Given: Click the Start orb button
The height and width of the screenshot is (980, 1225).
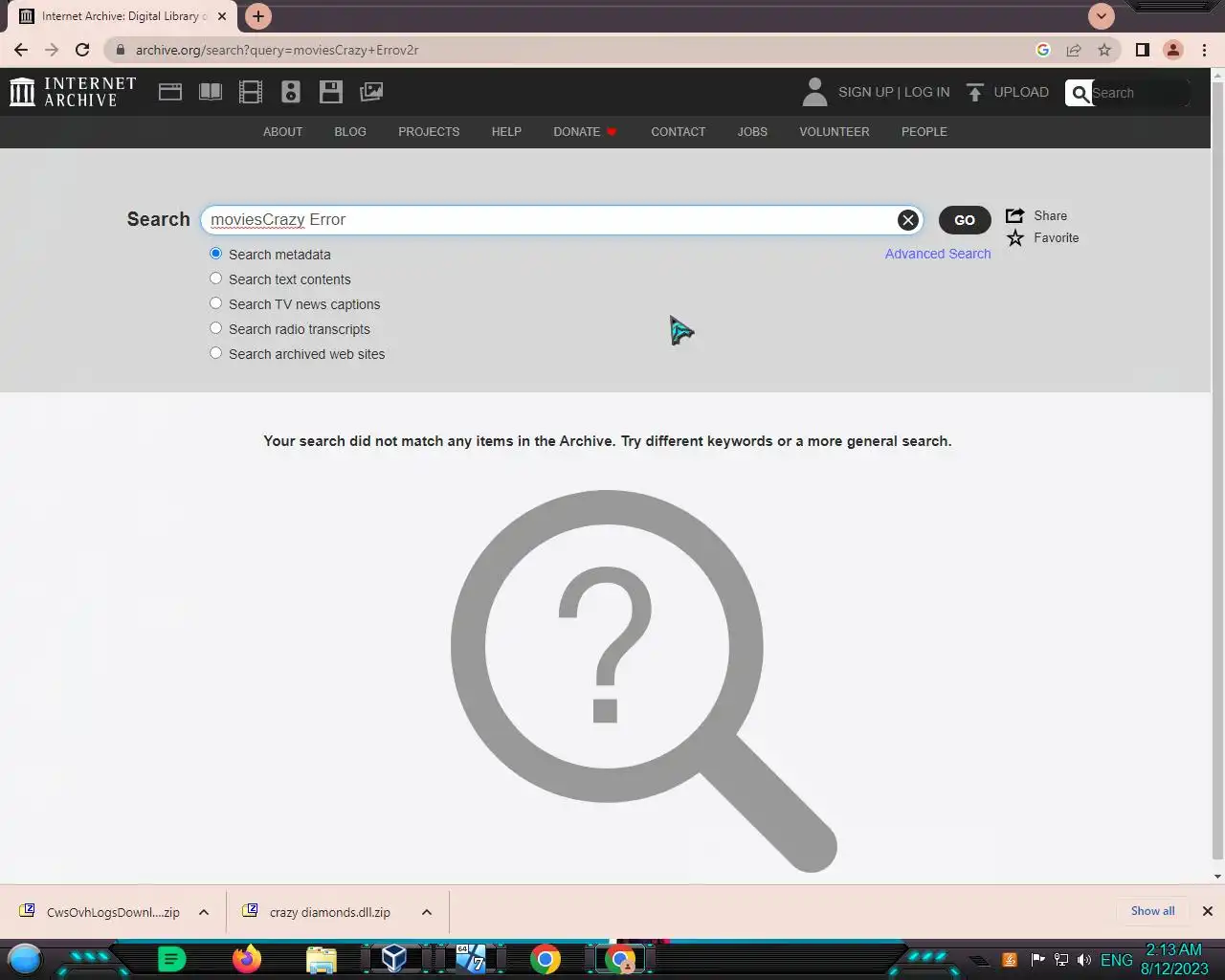Looking at the screenshot, I should click(25, 958).
